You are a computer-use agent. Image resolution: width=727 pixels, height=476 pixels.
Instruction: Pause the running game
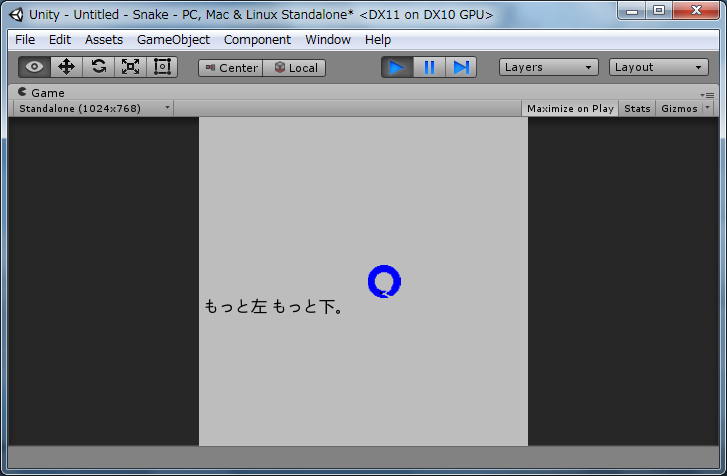click(429, 67)
